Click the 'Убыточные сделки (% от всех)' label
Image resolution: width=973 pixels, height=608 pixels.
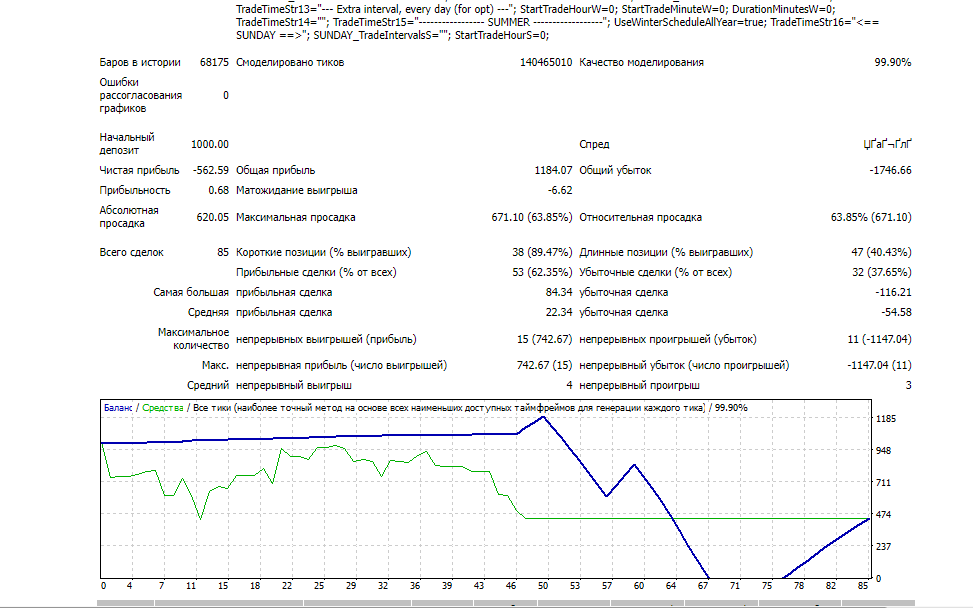[x=655, y=272]
